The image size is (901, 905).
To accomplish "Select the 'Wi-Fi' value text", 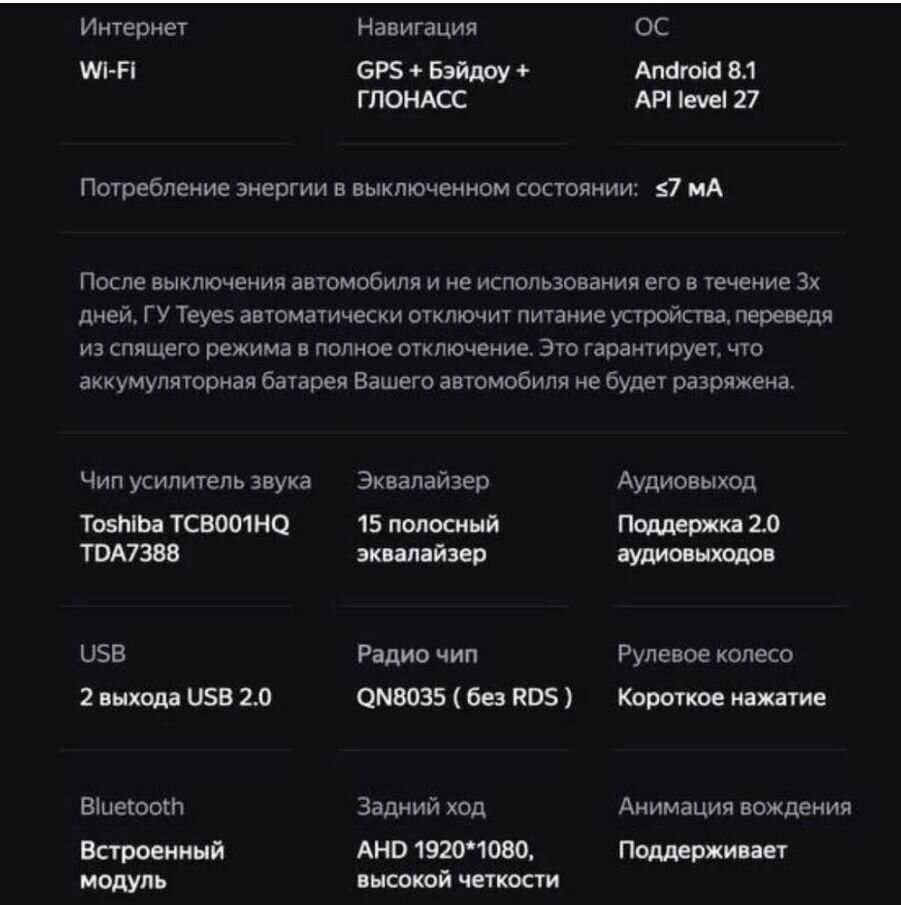I will [x=107, y=71].
